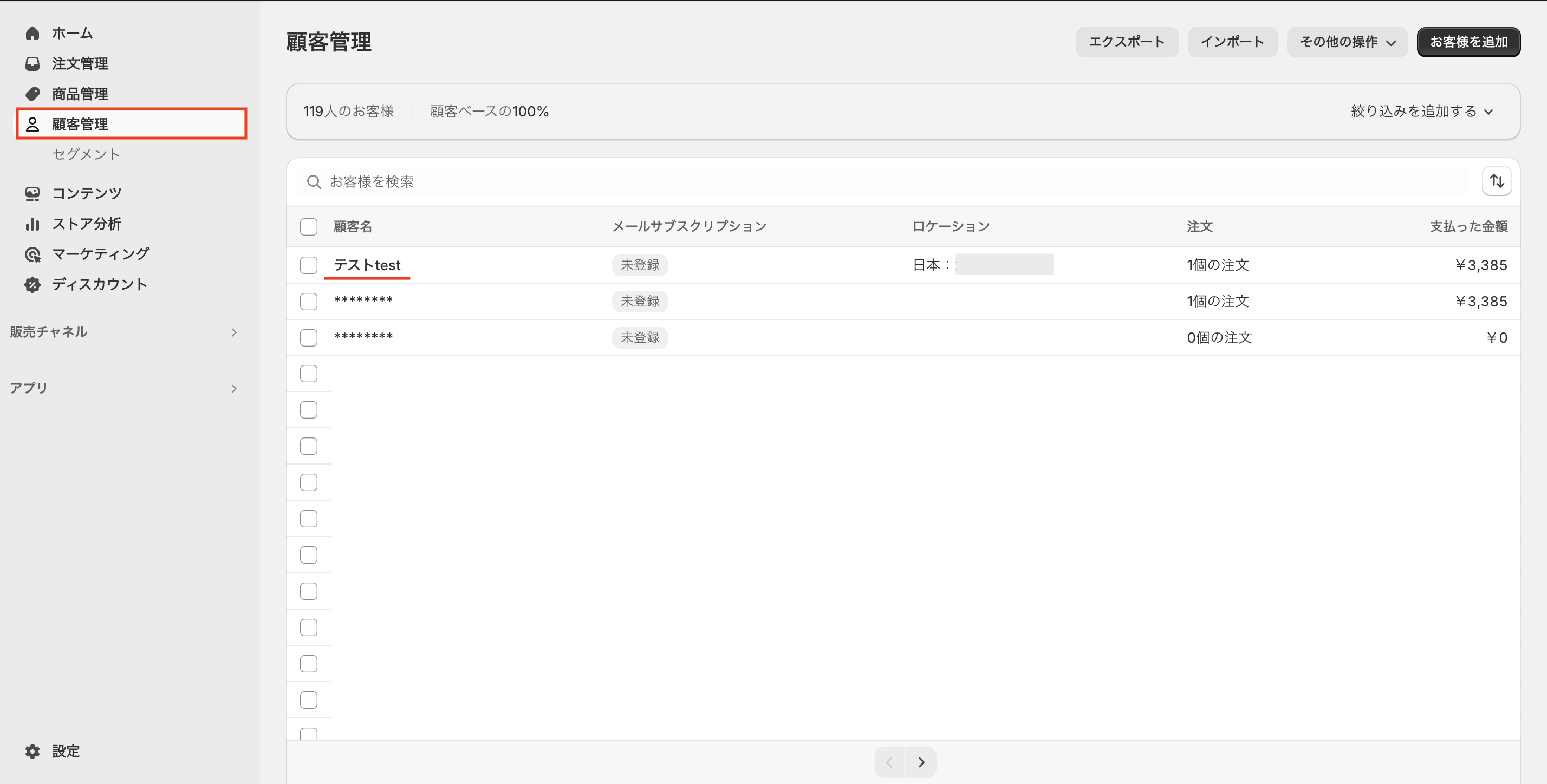This screenshot has height=784, width=1547.
Task: Open customer テストtest
Action: pyautogui.click(x=367, y=265)
